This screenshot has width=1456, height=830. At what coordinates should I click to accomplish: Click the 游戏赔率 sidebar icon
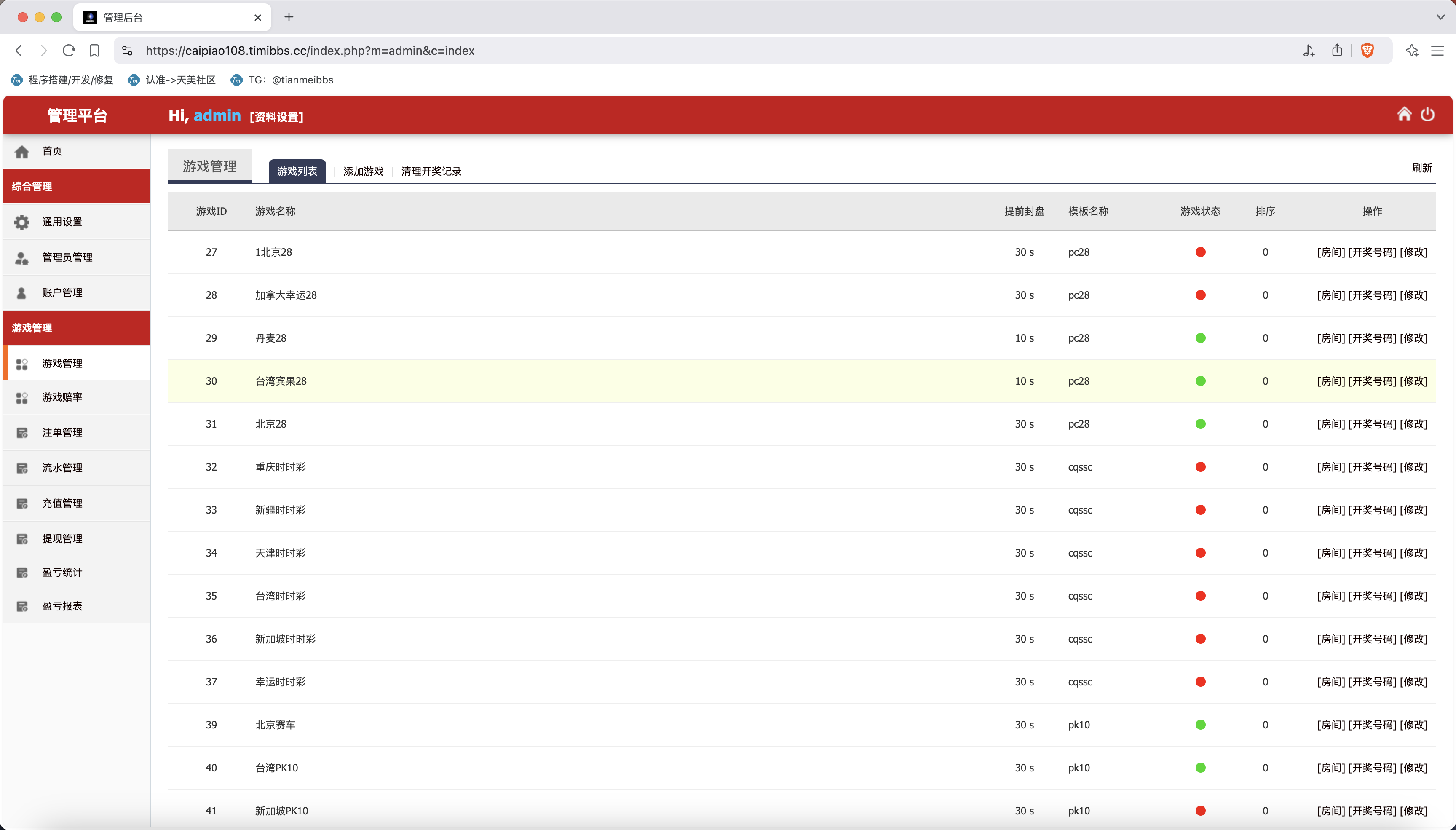[21, 397]
